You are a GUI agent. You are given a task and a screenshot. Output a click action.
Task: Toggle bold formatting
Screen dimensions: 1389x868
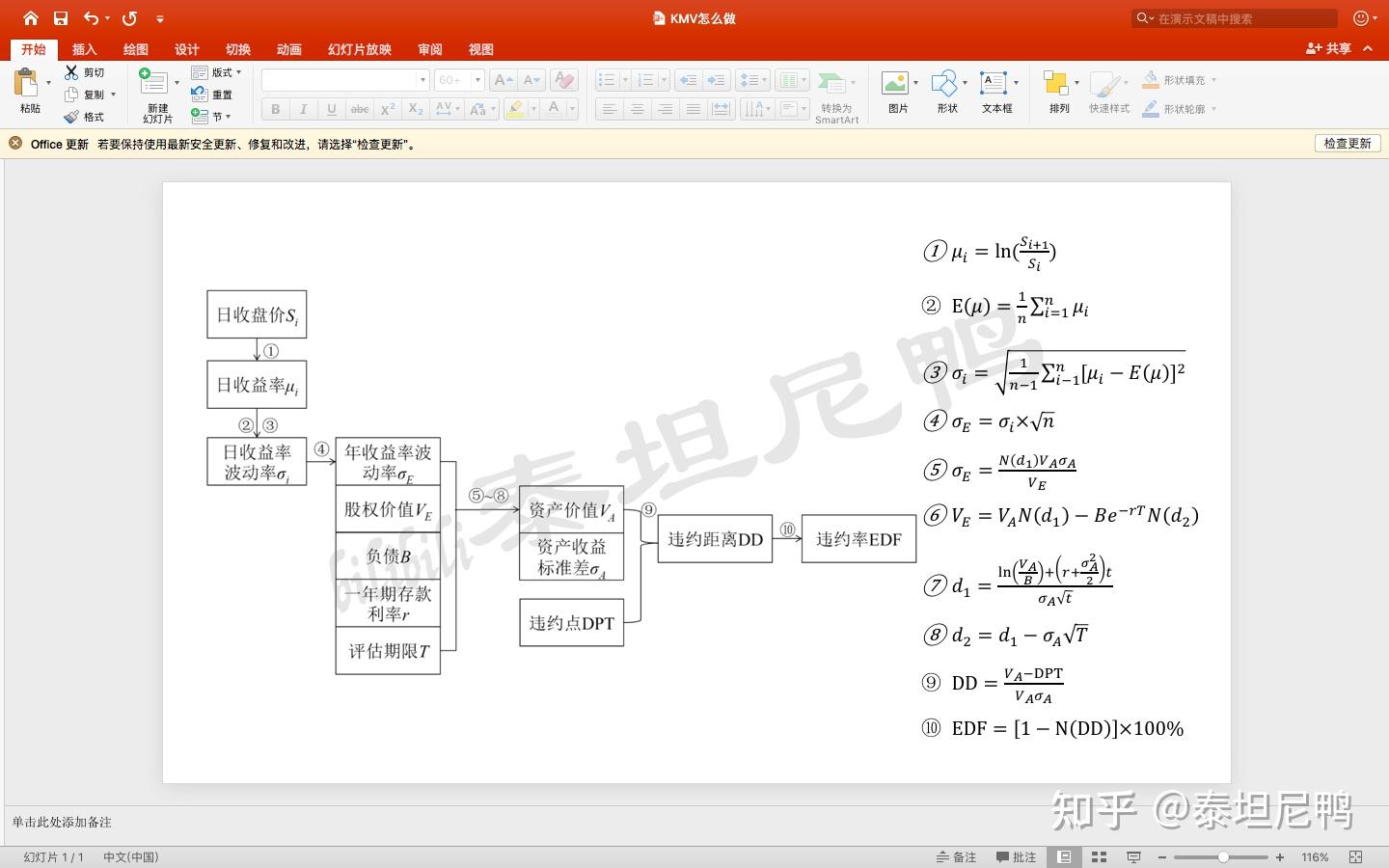pos(275,109)
